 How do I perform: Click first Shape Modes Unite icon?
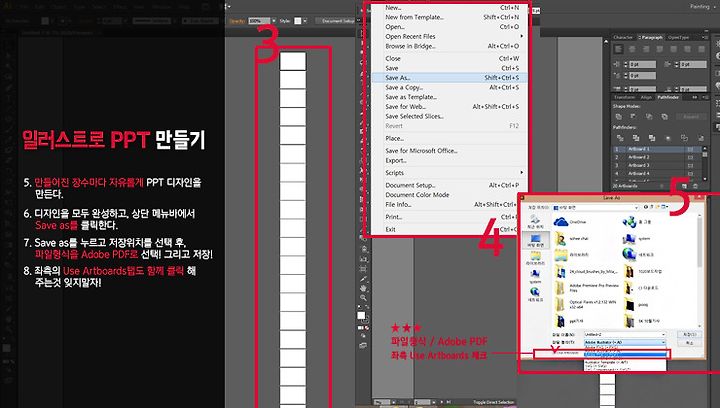point(619,117)
